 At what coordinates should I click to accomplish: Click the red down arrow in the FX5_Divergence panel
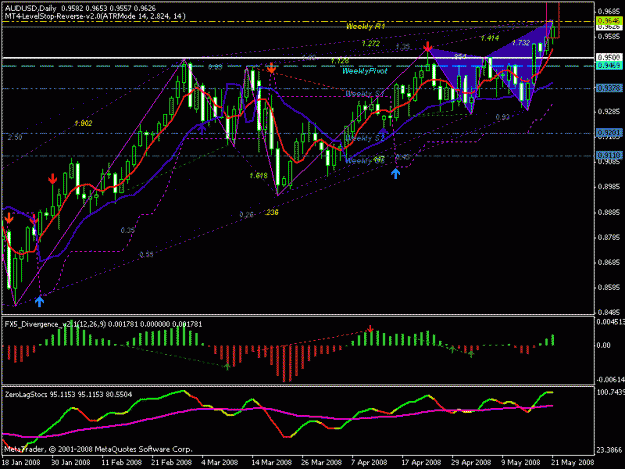[370, 329]
